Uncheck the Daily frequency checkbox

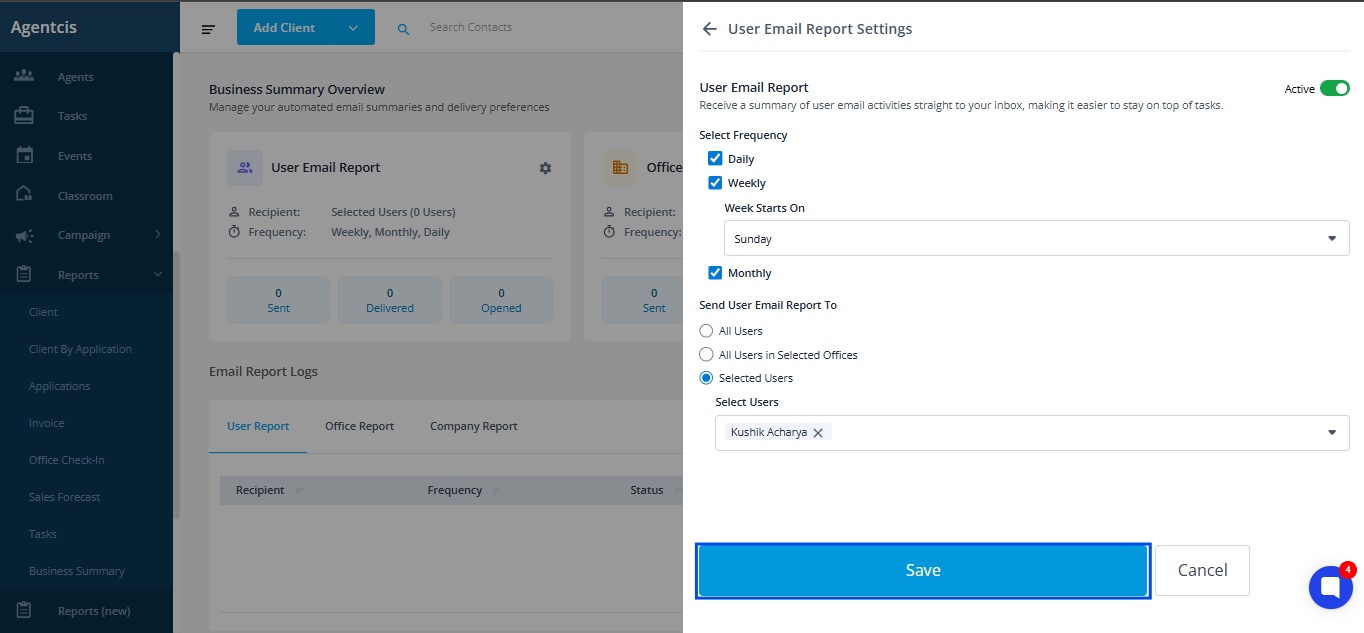tap(715, 159)
